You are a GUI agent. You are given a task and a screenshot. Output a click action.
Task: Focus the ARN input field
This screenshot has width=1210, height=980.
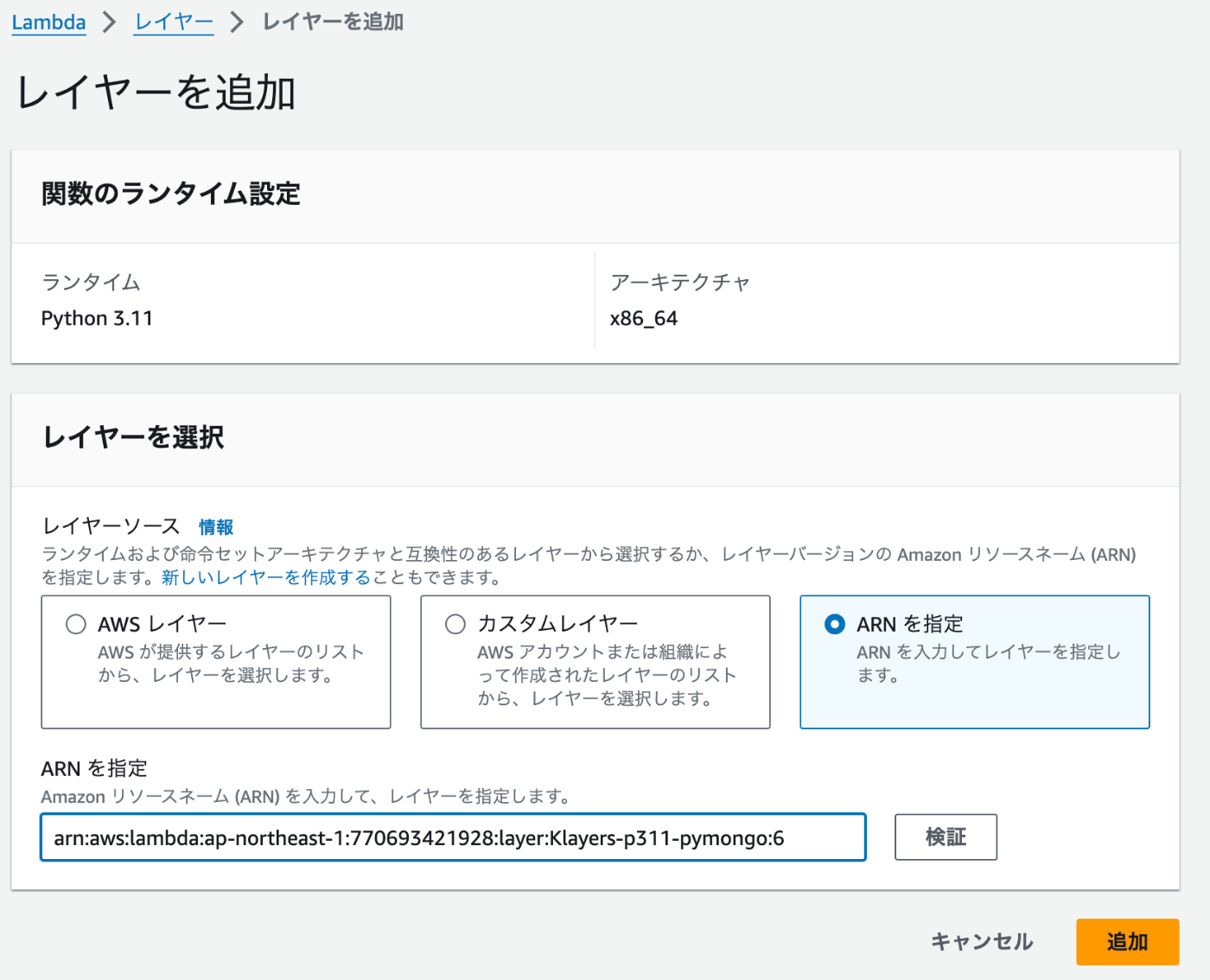coord(453,837)
